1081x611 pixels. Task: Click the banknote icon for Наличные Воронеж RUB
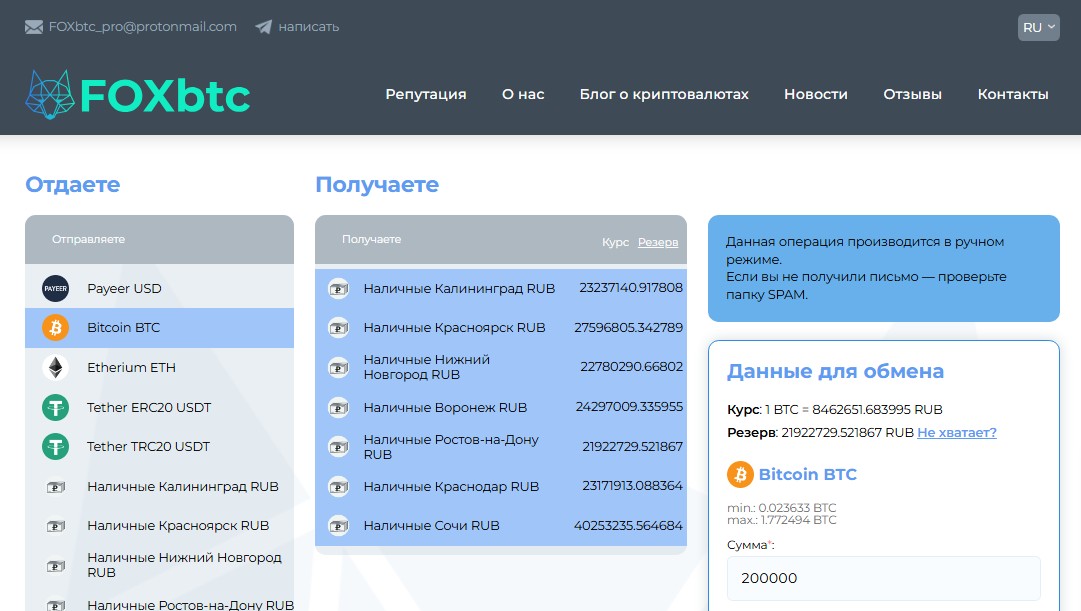pos(338,407)
